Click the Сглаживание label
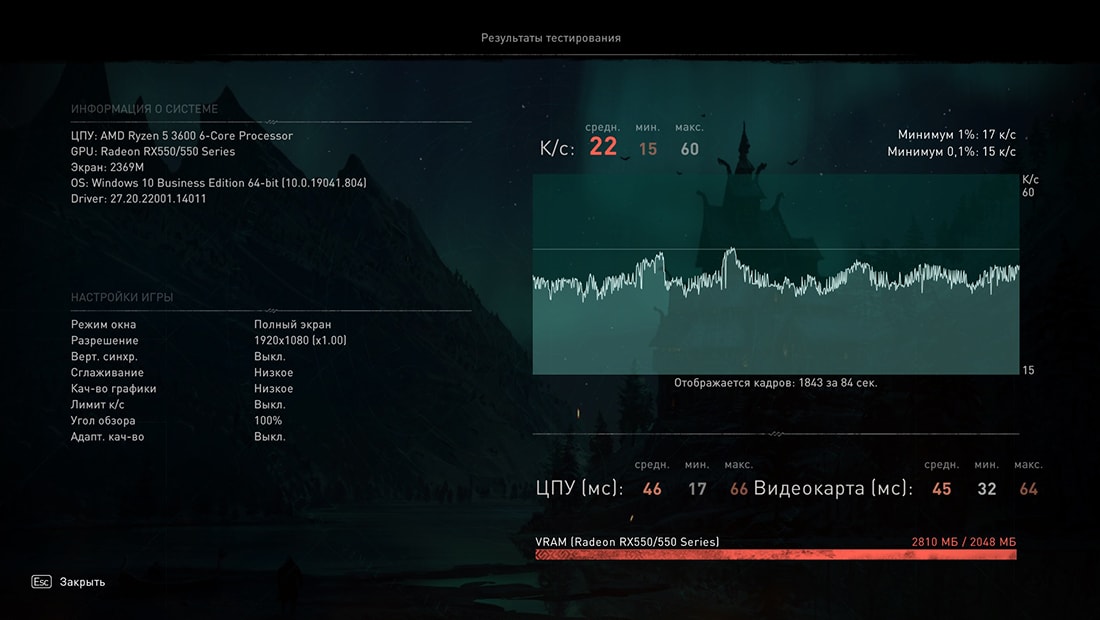The image size is (1100, 620). (x=107, y=372)
